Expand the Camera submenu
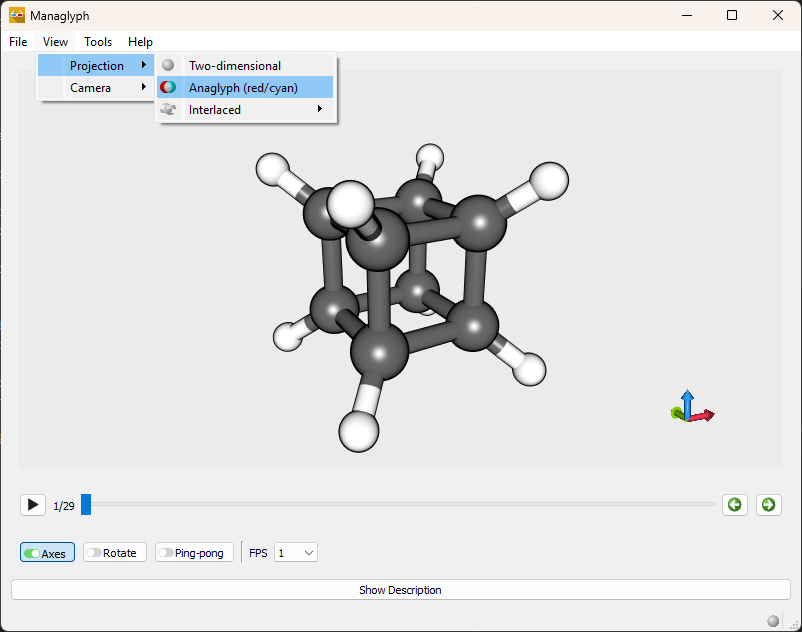Screen dimensions: 802x632 click(96, 88)
